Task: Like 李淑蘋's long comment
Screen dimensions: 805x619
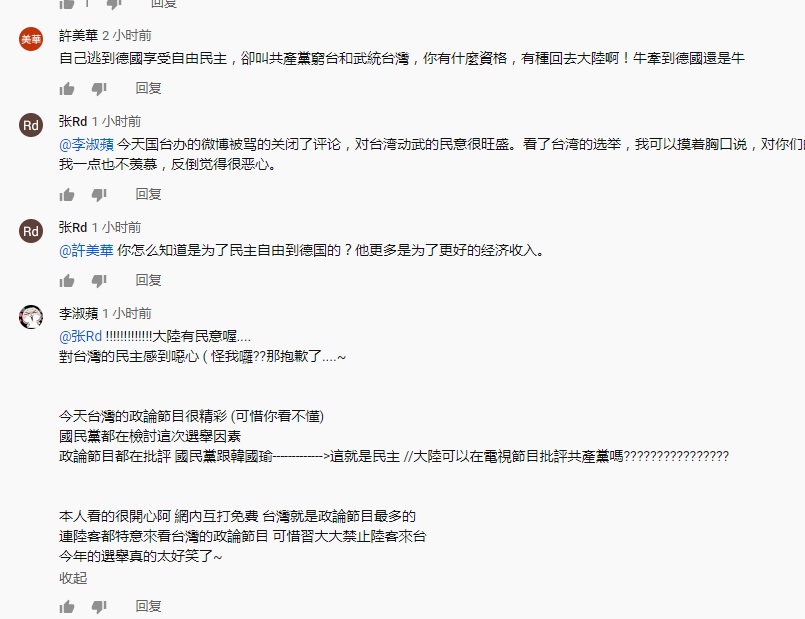Action: [x=67, y=607]
